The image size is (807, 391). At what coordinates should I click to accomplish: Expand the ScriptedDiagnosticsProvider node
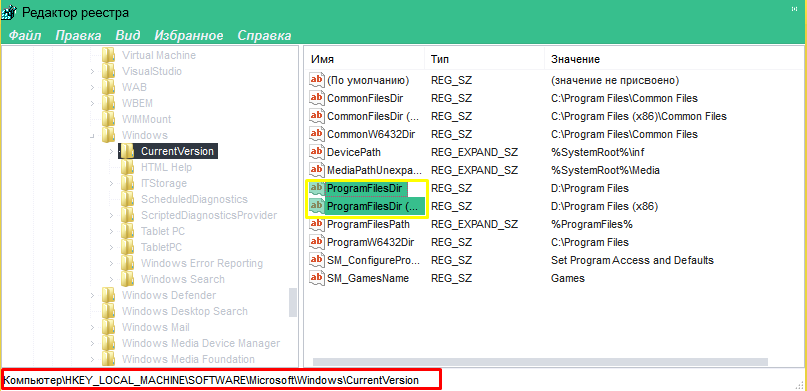point(111,215)
